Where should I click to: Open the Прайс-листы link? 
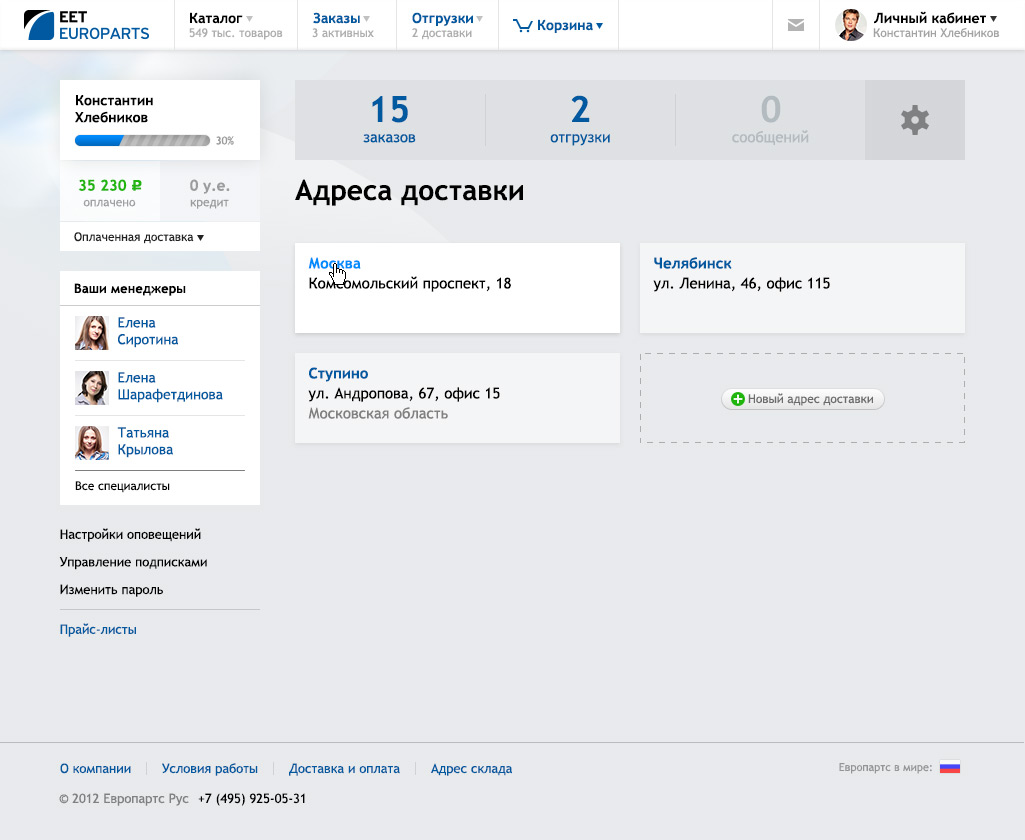[98, 630]
